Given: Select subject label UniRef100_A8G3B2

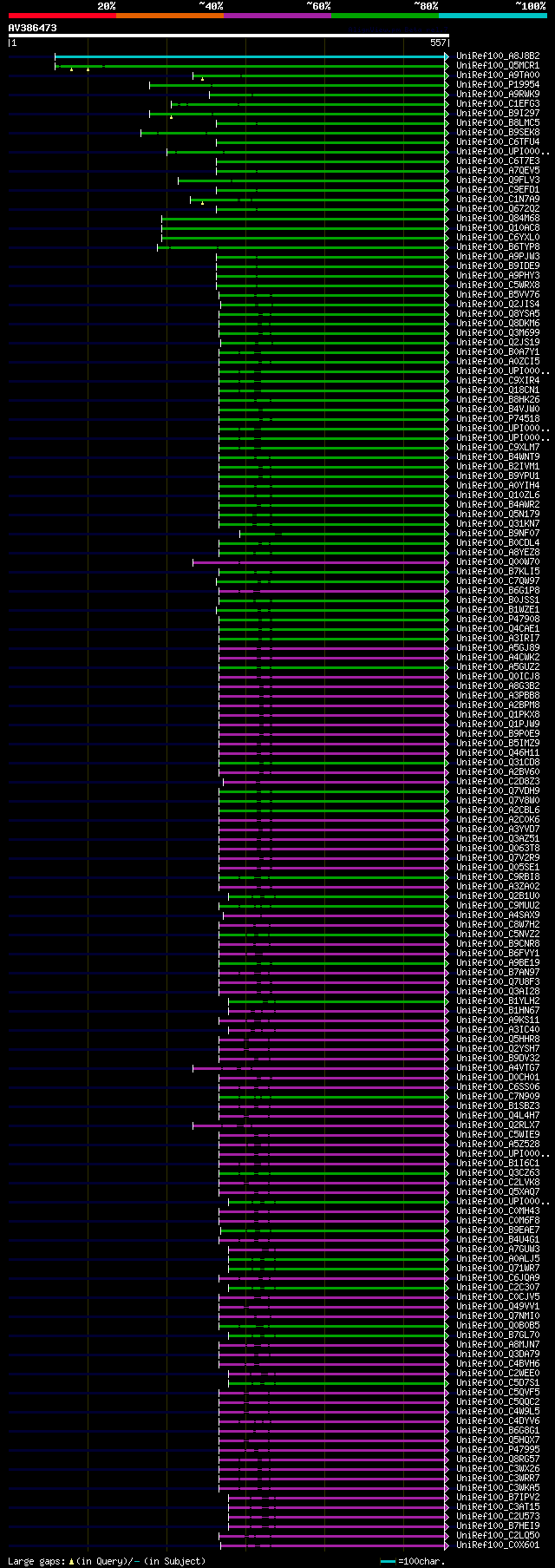Looking at the screenshot, I should coord(498,686).
